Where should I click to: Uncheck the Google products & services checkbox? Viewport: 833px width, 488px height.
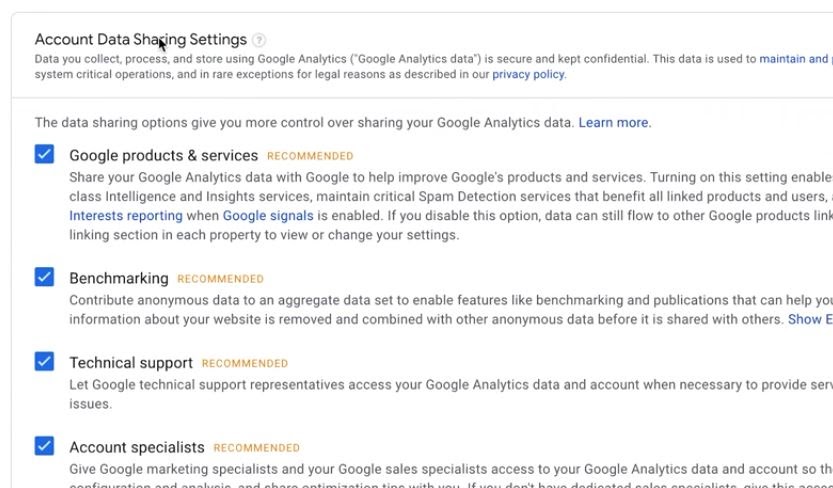point(44,154)
